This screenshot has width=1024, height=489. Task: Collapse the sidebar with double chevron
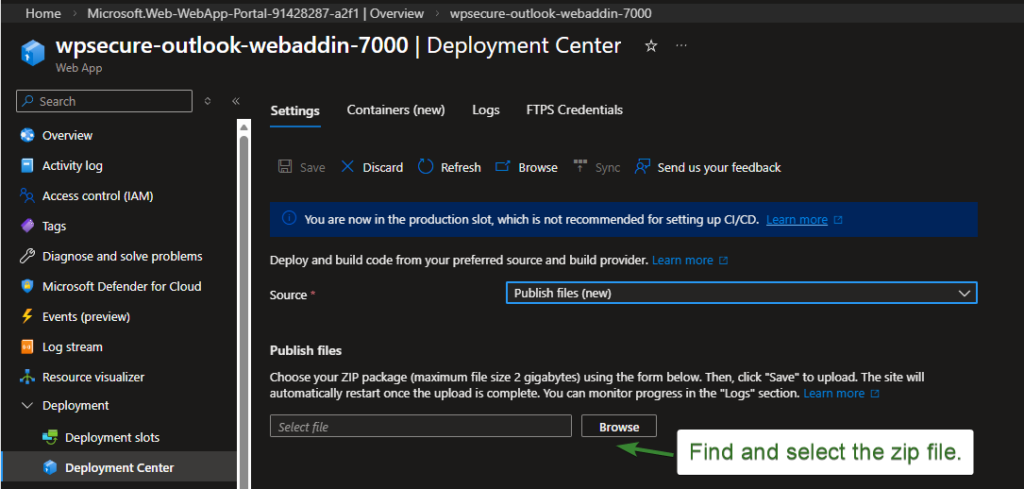pyautogui.click(x=236, y=101)
